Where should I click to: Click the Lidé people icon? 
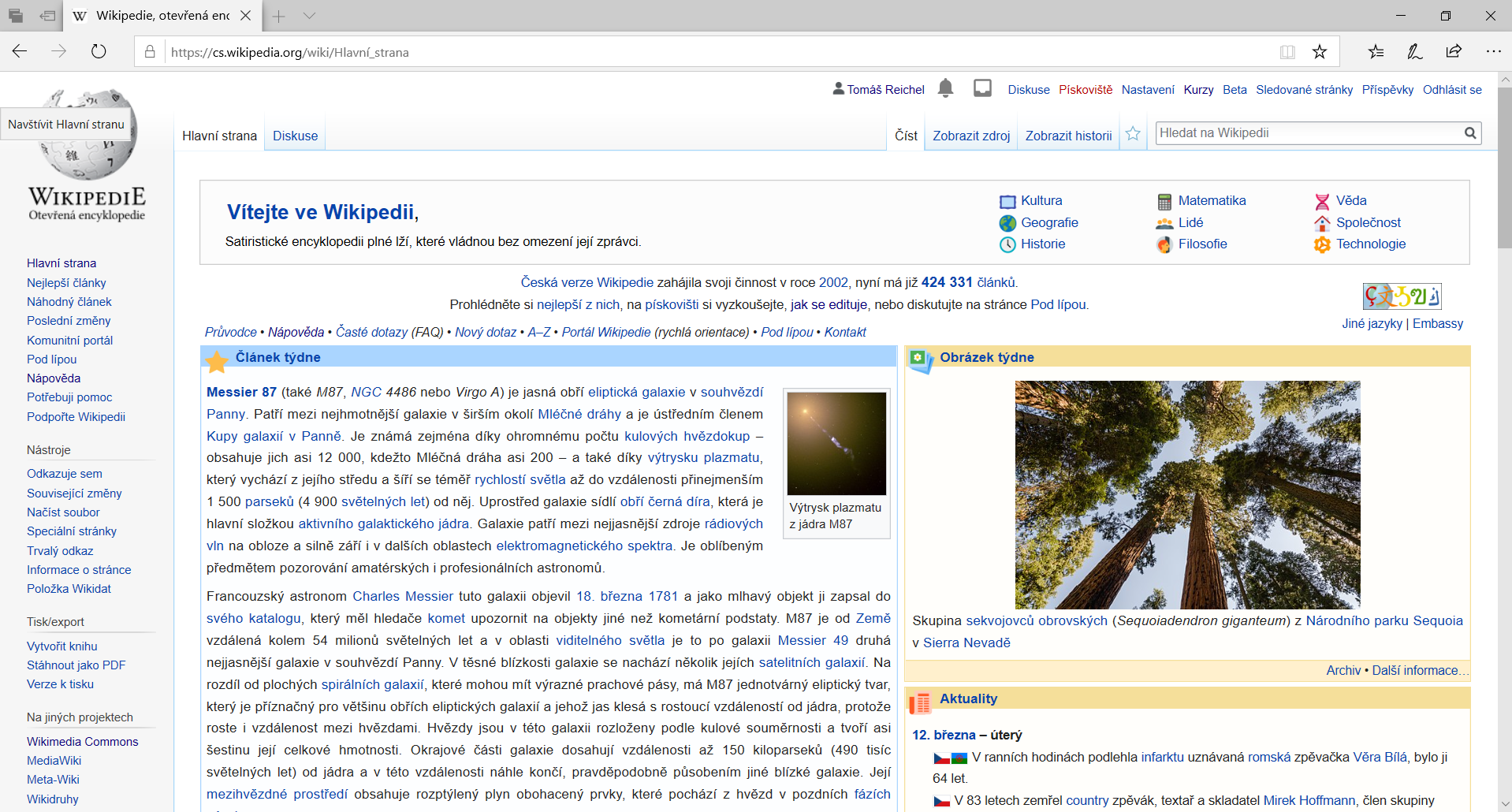pyautogui.click(x=1164, y=223)
